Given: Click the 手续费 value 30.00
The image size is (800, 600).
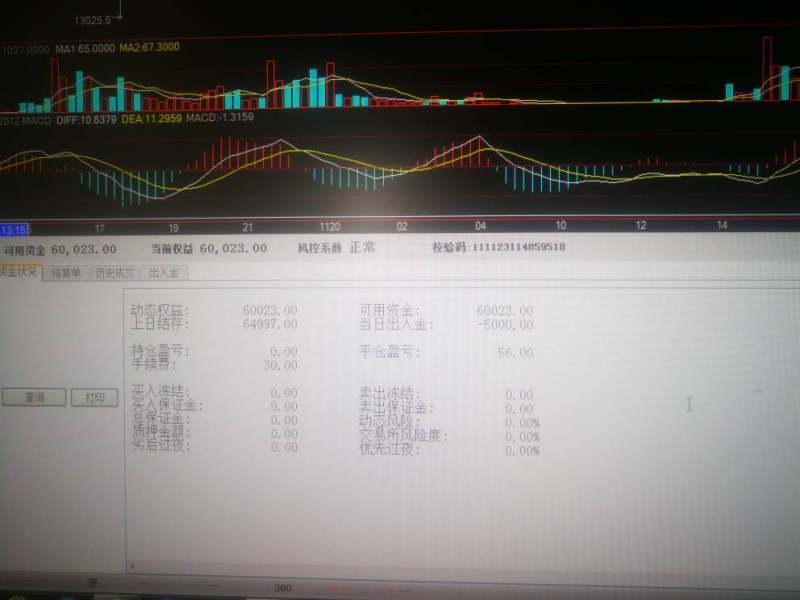Looking at the screenshot, I should [281, 365].
